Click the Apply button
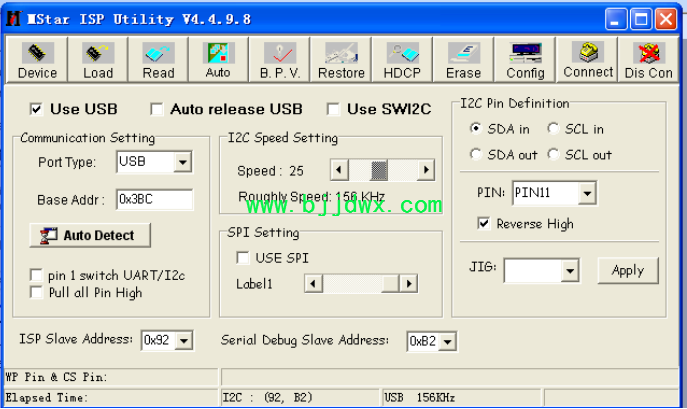The image size is (687, 409). pos(628,270)
